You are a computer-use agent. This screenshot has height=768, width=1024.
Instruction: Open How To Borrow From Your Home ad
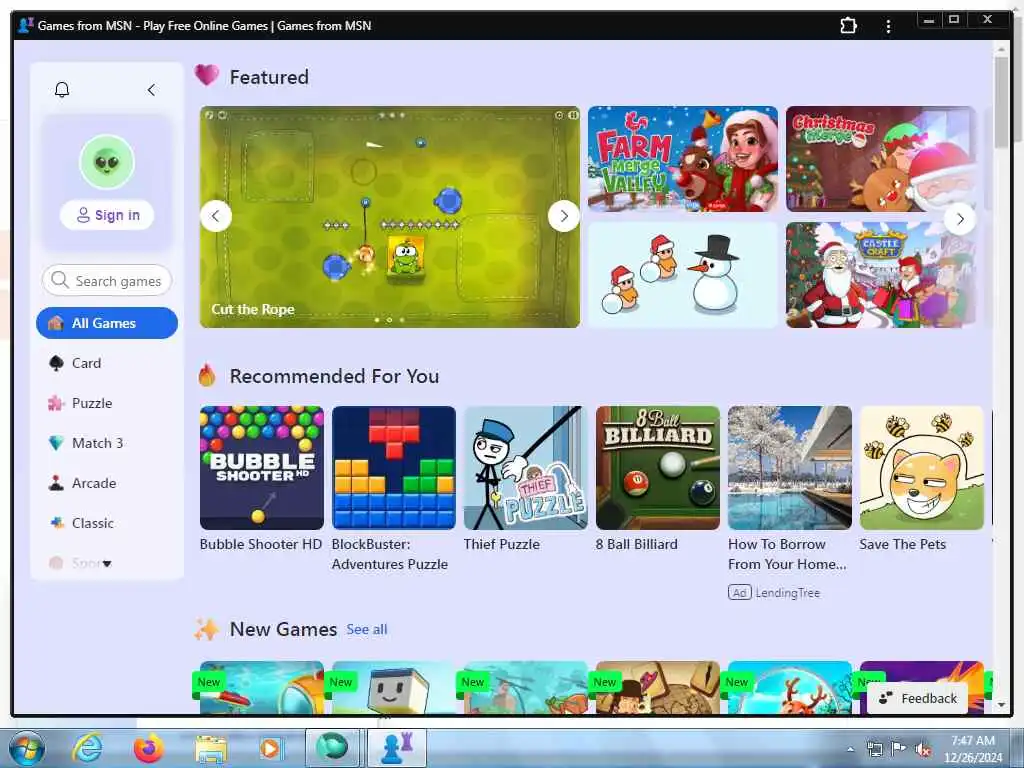[790, 468]
